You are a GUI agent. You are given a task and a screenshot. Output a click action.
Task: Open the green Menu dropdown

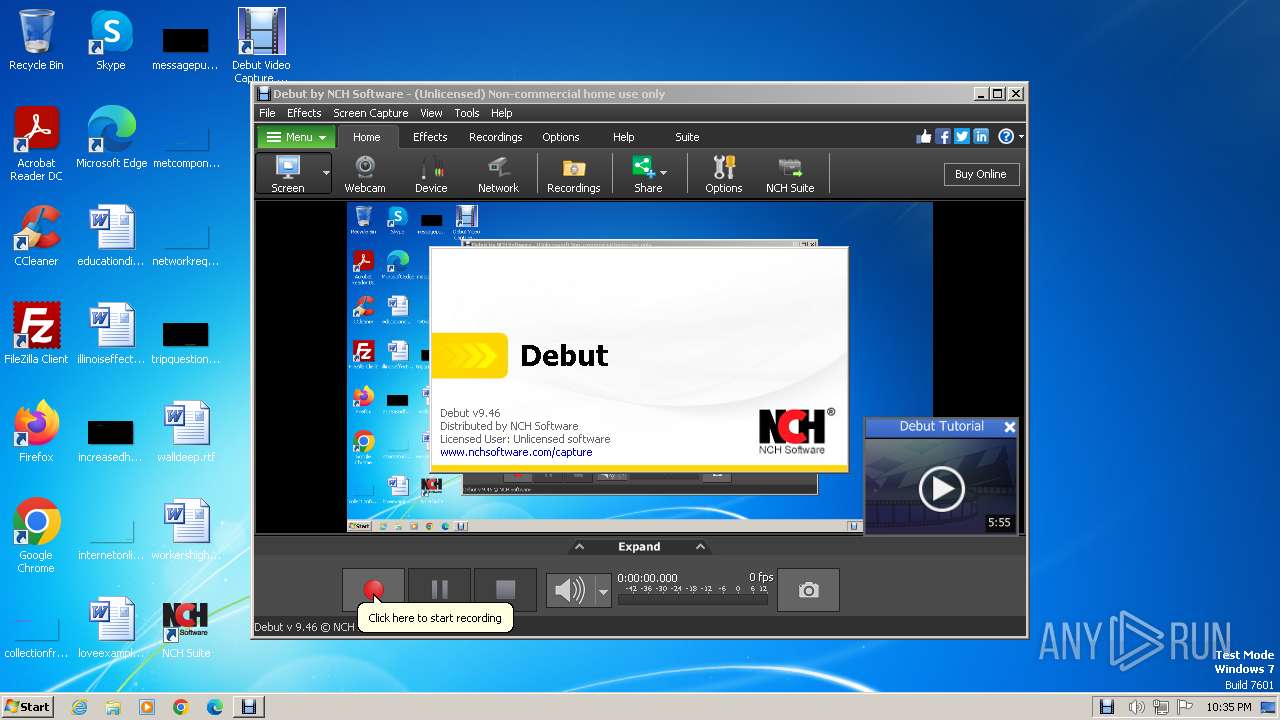[x=297, y=137]
